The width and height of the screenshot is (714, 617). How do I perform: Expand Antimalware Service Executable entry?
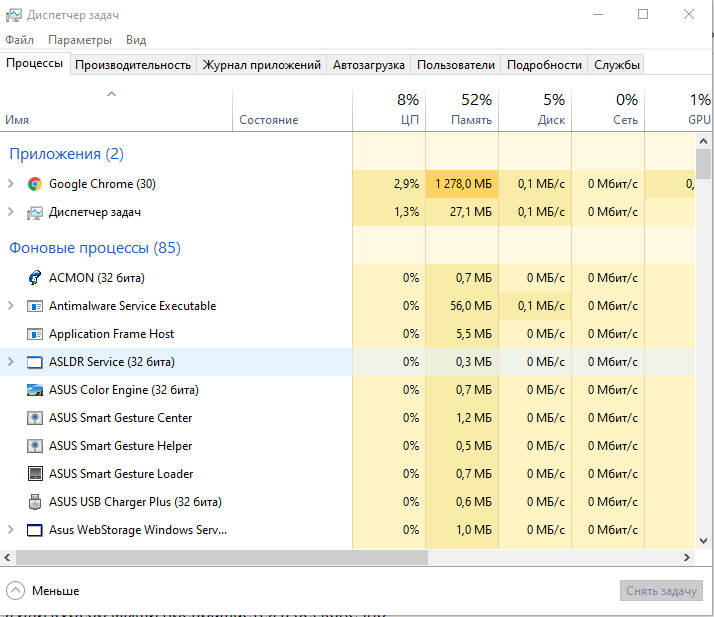tap(10, 306)
